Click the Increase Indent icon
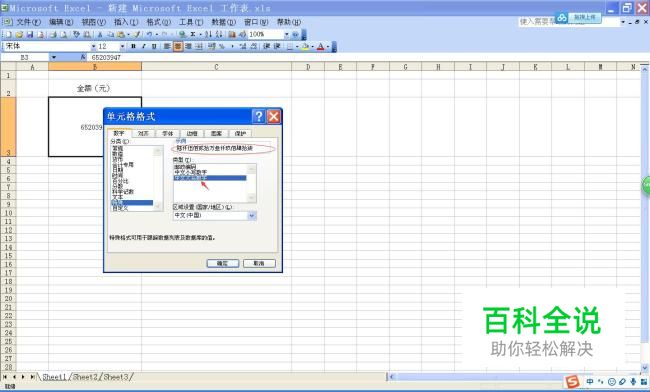This screenshot has width=650, height=392. click(277, 46)
